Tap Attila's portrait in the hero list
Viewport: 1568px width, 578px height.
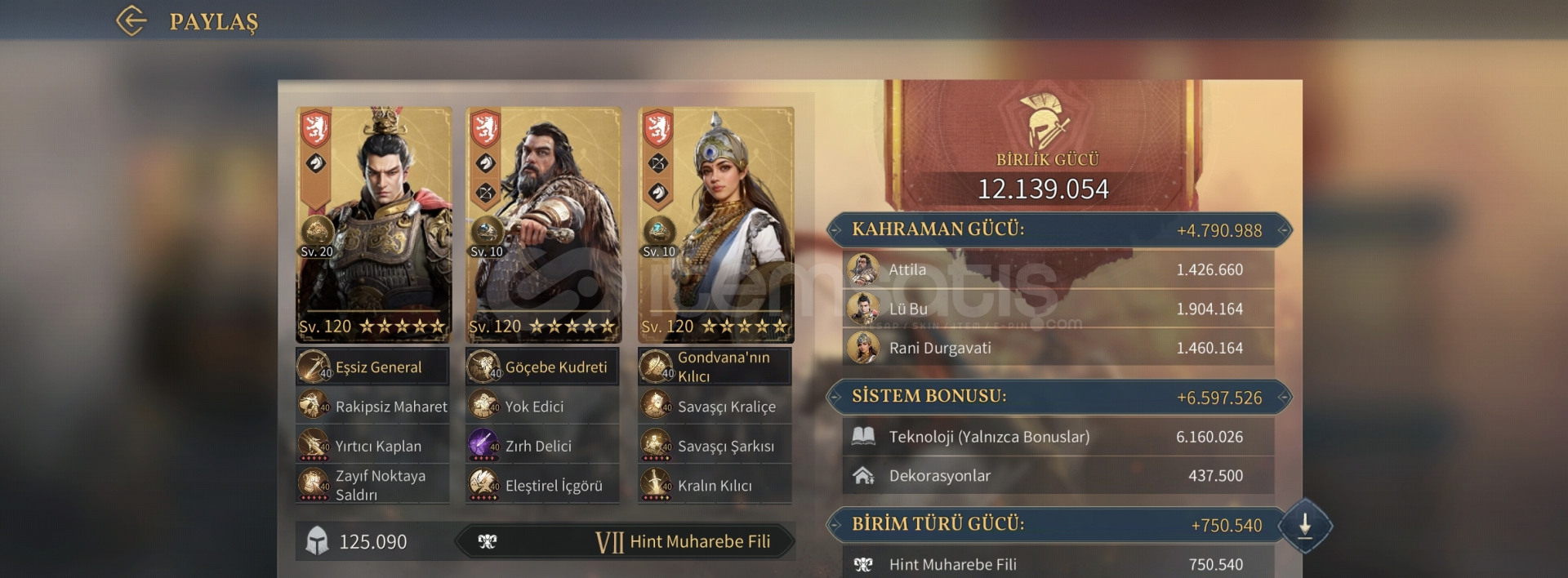click(x=863, y=269)
